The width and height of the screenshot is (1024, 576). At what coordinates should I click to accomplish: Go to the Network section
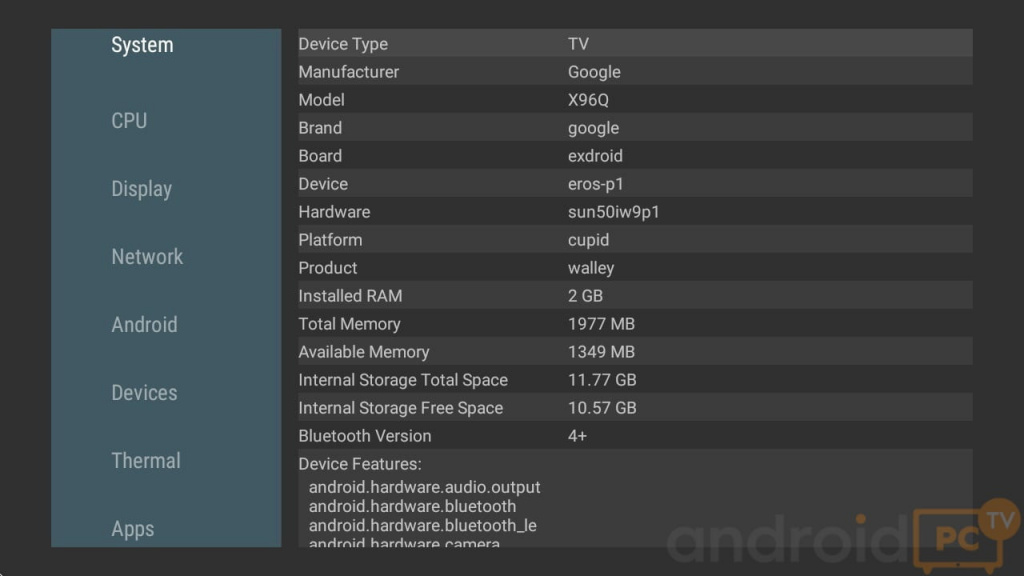(147, 257)
